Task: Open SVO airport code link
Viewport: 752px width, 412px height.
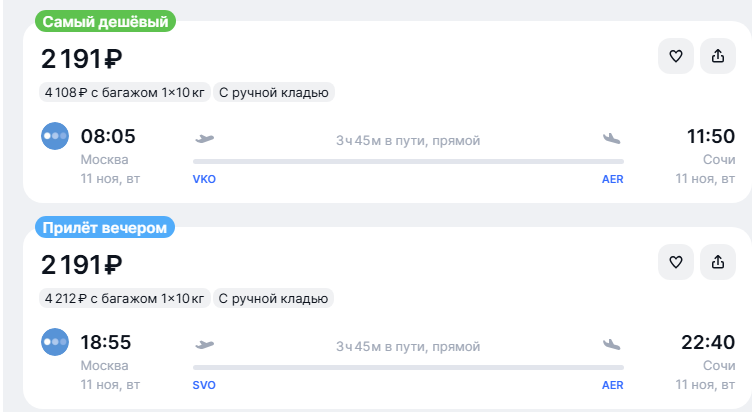Action: (204, 385)
